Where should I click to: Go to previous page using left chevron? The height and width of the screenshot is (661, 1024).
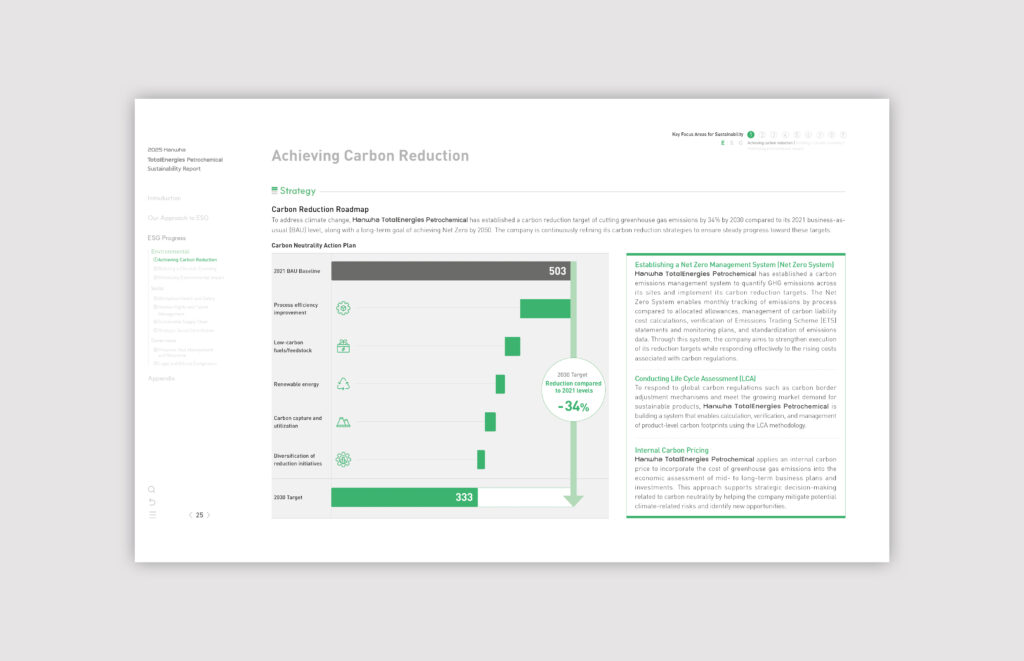click(190, 515)
